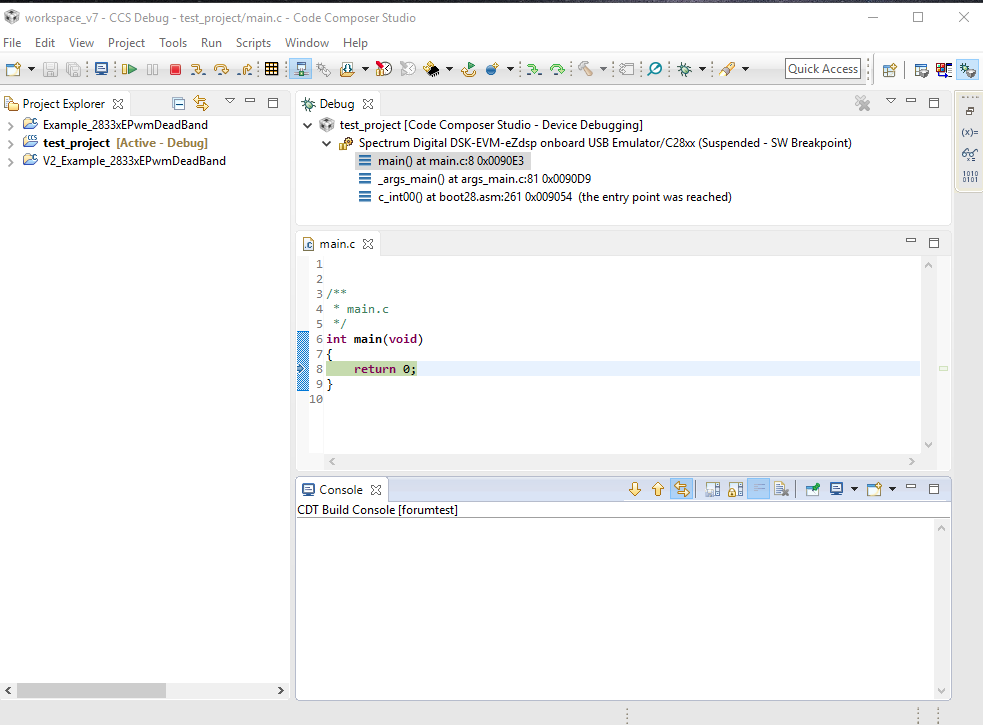The height and width of the screenshot is (725, 983).
Task: Select the _args_main() stack frame
Action: coord(475,179)
